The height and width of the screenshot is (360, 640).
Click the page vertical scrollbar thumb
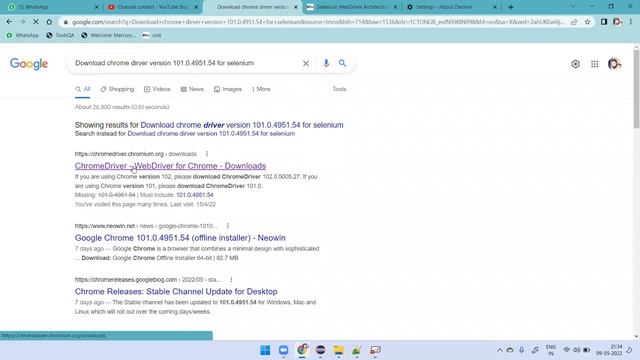coord(636,89)
